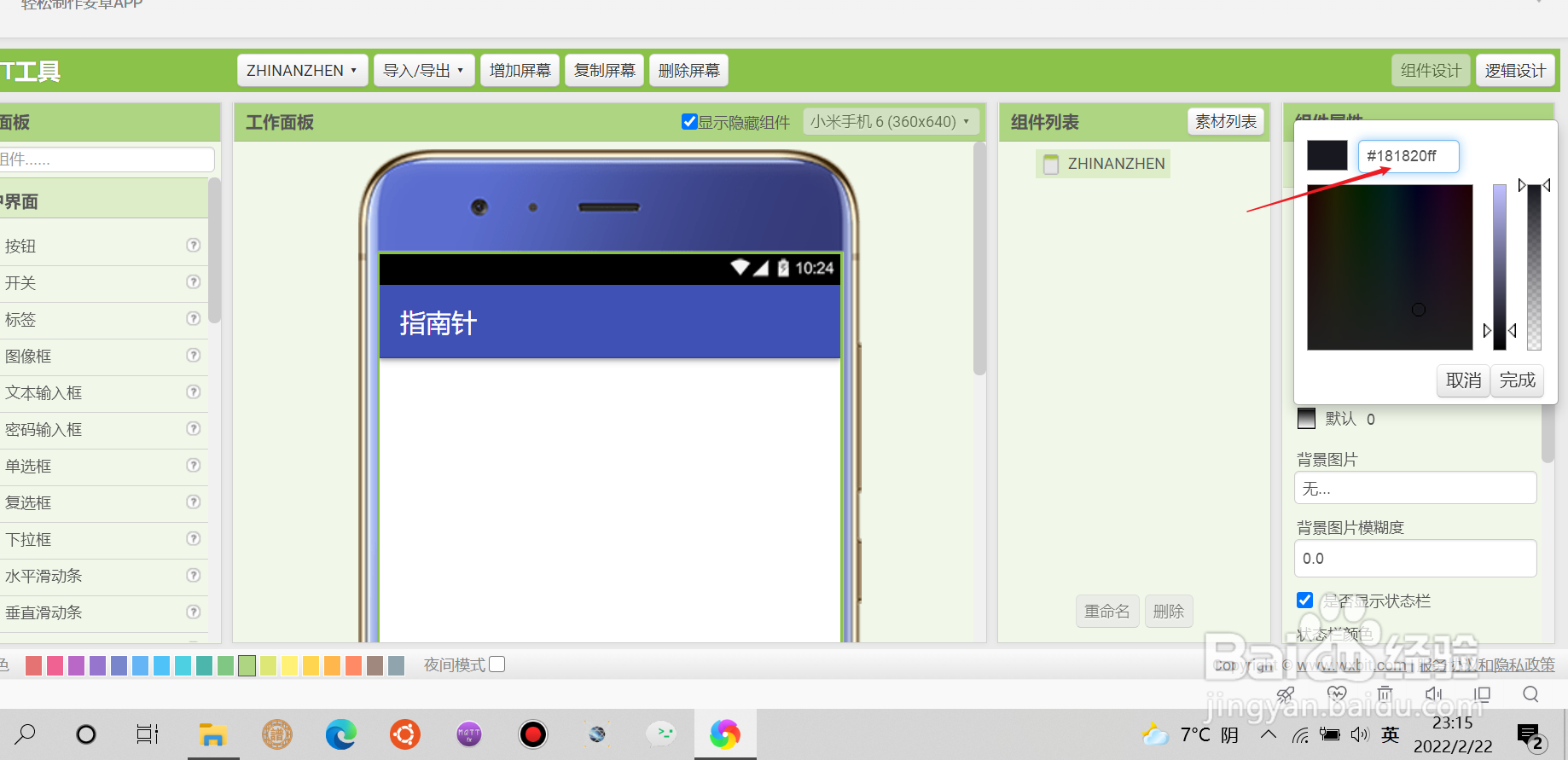Click the 默认 color swatch in properties
This screenshot has width=1568, height=760.
coord(1306,419)
